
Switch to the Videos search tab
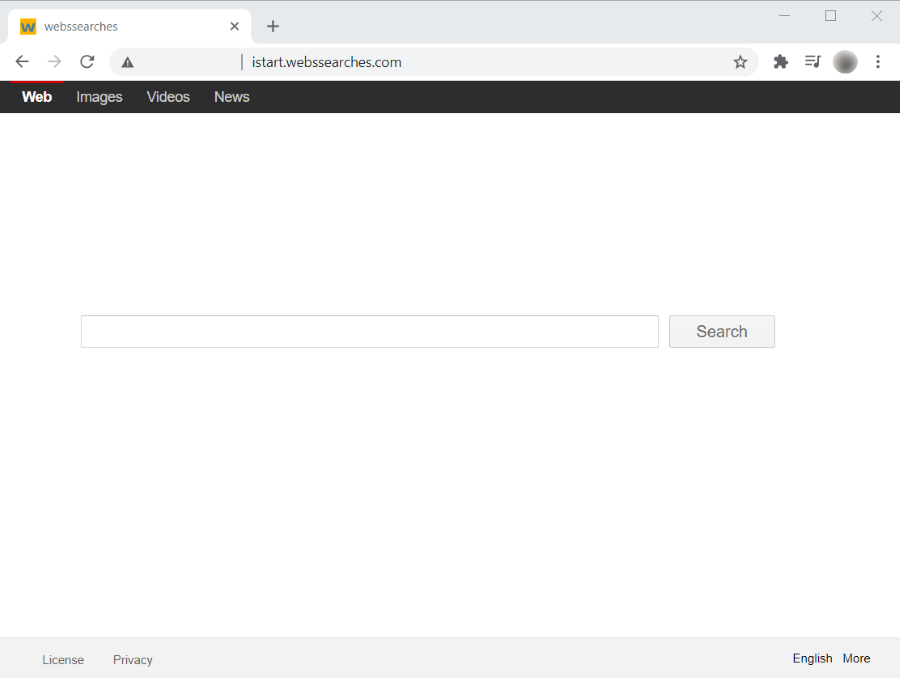168,97
